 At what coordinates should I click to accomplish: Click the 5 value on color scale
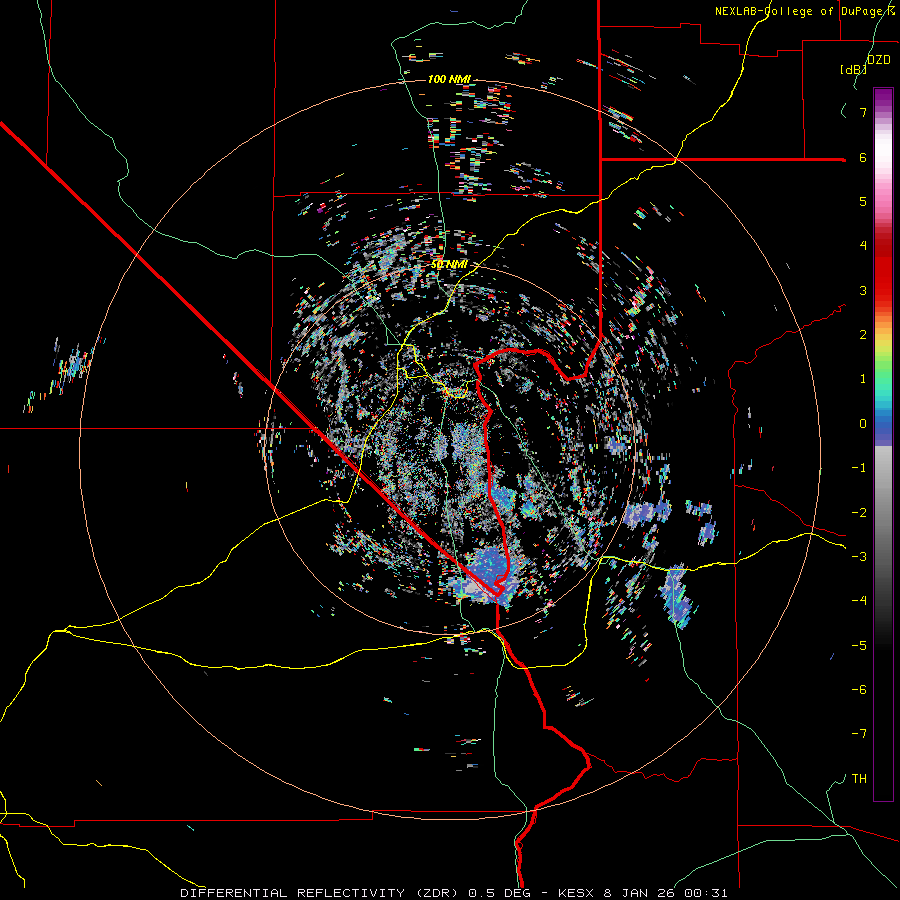(863, 201)
